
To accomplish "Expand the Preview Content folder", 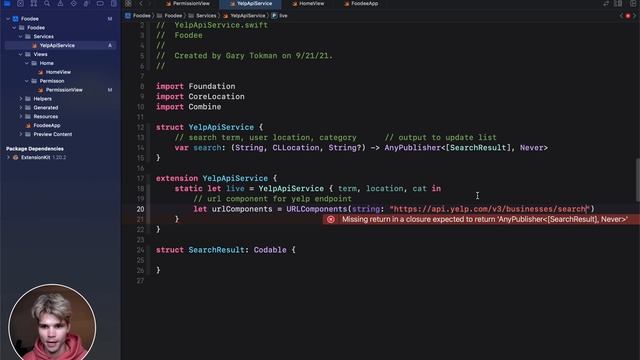I will pos(20,134).
